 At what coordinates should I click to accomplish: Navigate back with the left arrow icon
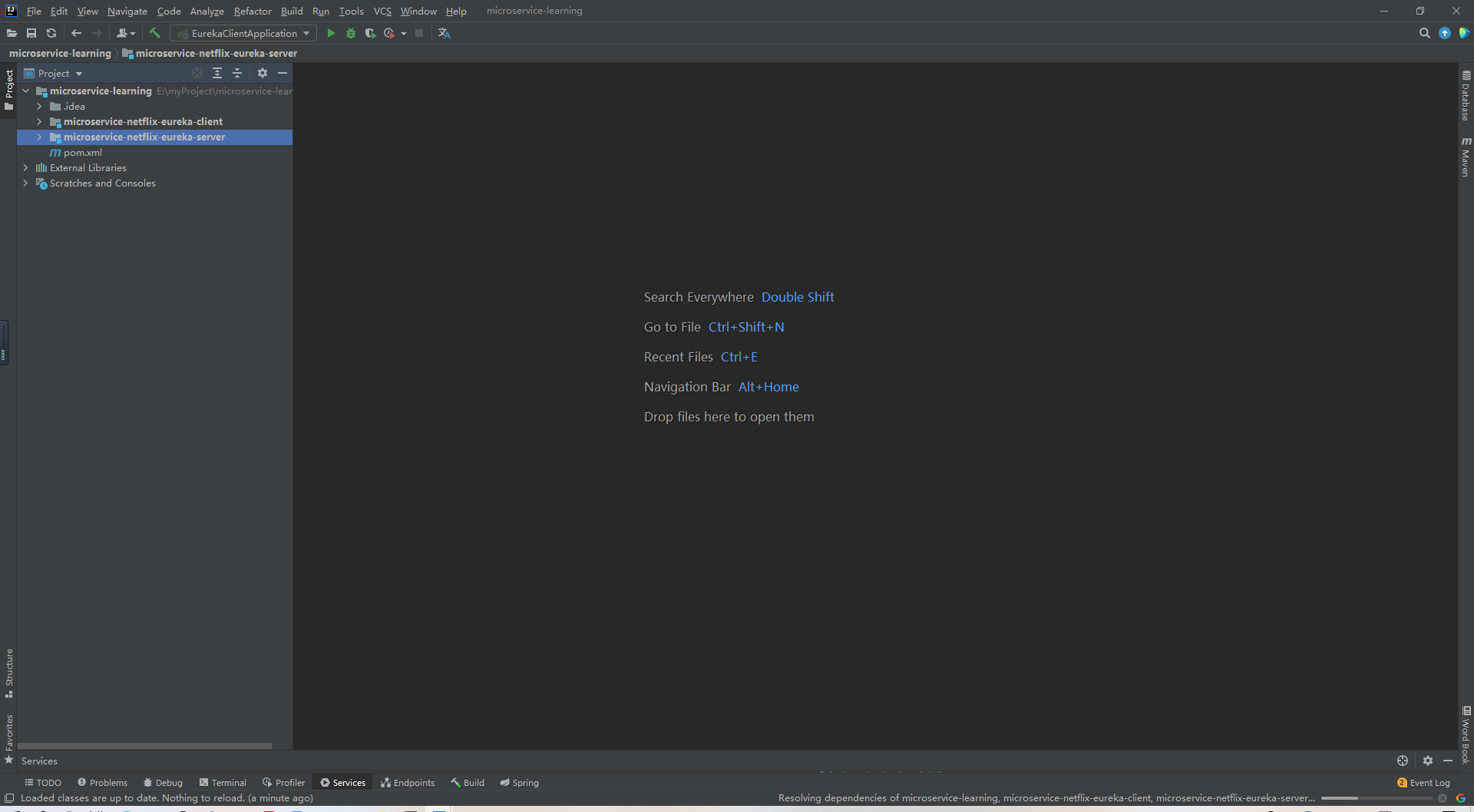click(x=76, y=33)
